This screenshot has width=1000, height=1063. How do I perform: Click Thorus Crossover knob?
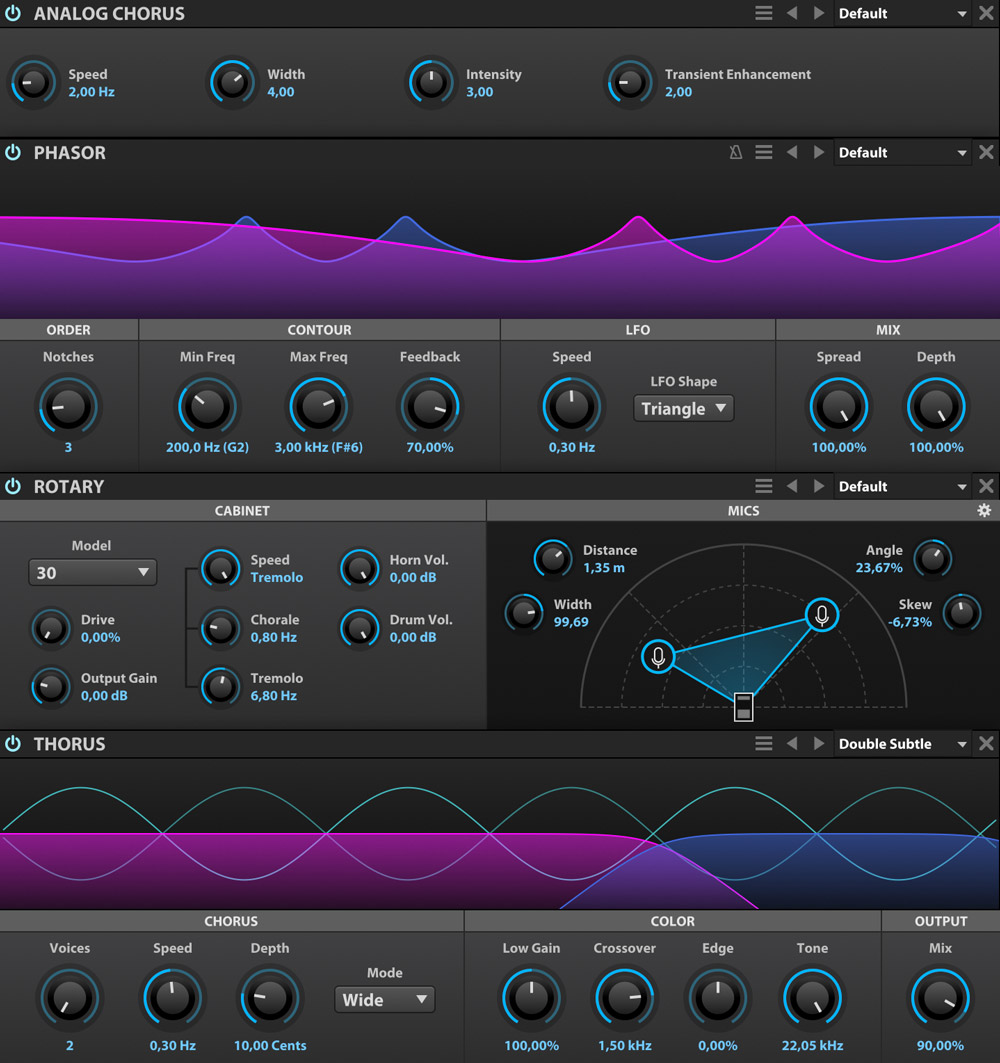(x=624, y=999)
